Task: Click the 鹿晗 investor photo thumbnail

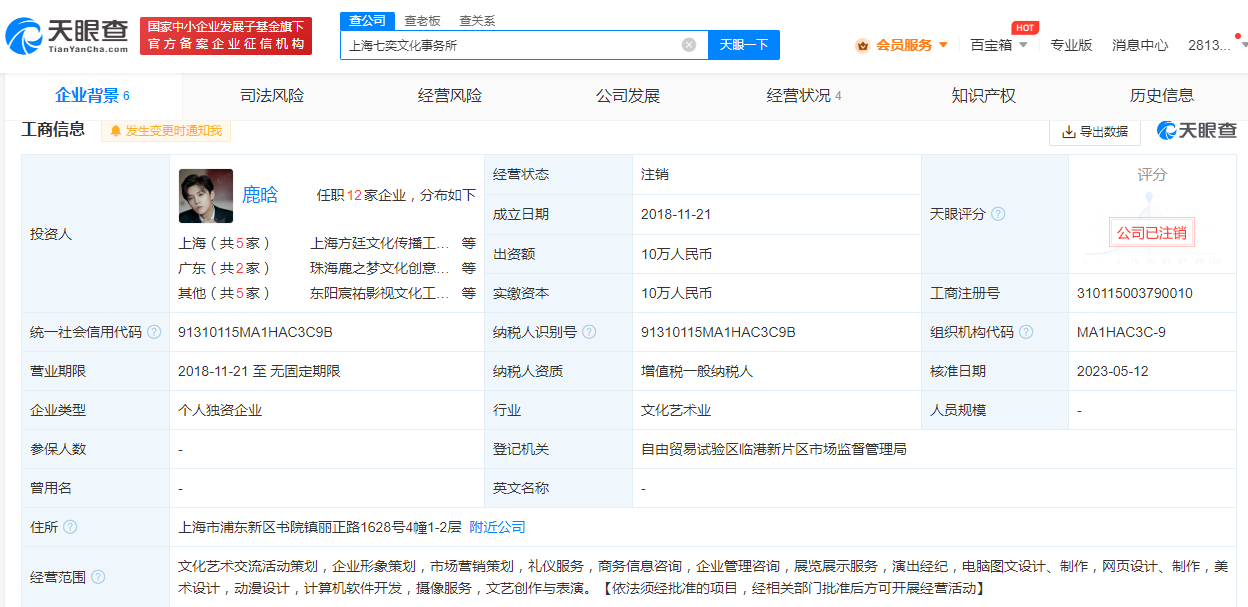Action: (206, 196)
